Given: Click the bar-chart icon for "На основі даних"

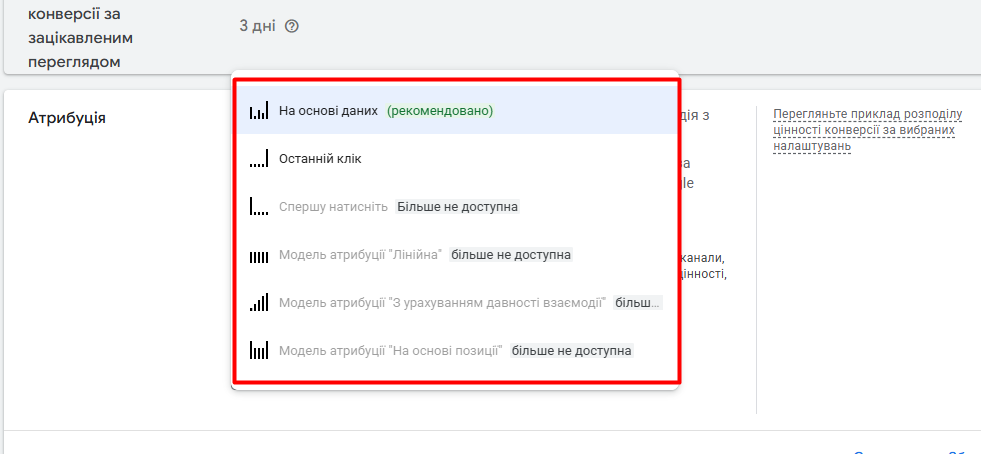Looking at the screenshot, I should [259, 111].
